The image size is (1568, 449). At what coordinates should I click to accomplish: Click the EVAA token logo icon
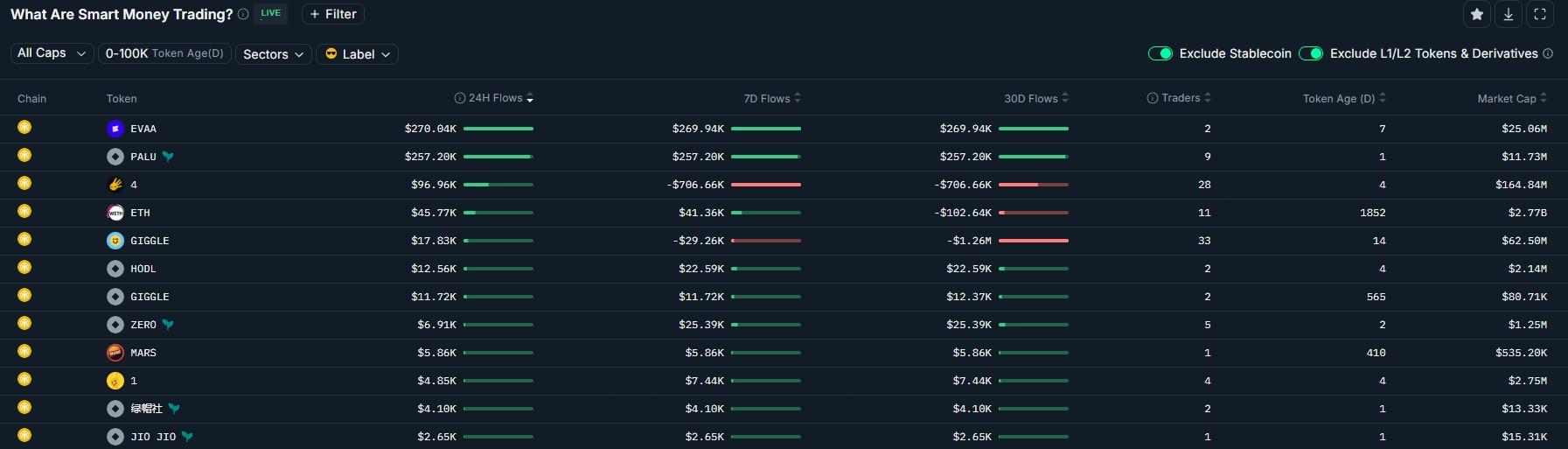(x=115, y=129)
